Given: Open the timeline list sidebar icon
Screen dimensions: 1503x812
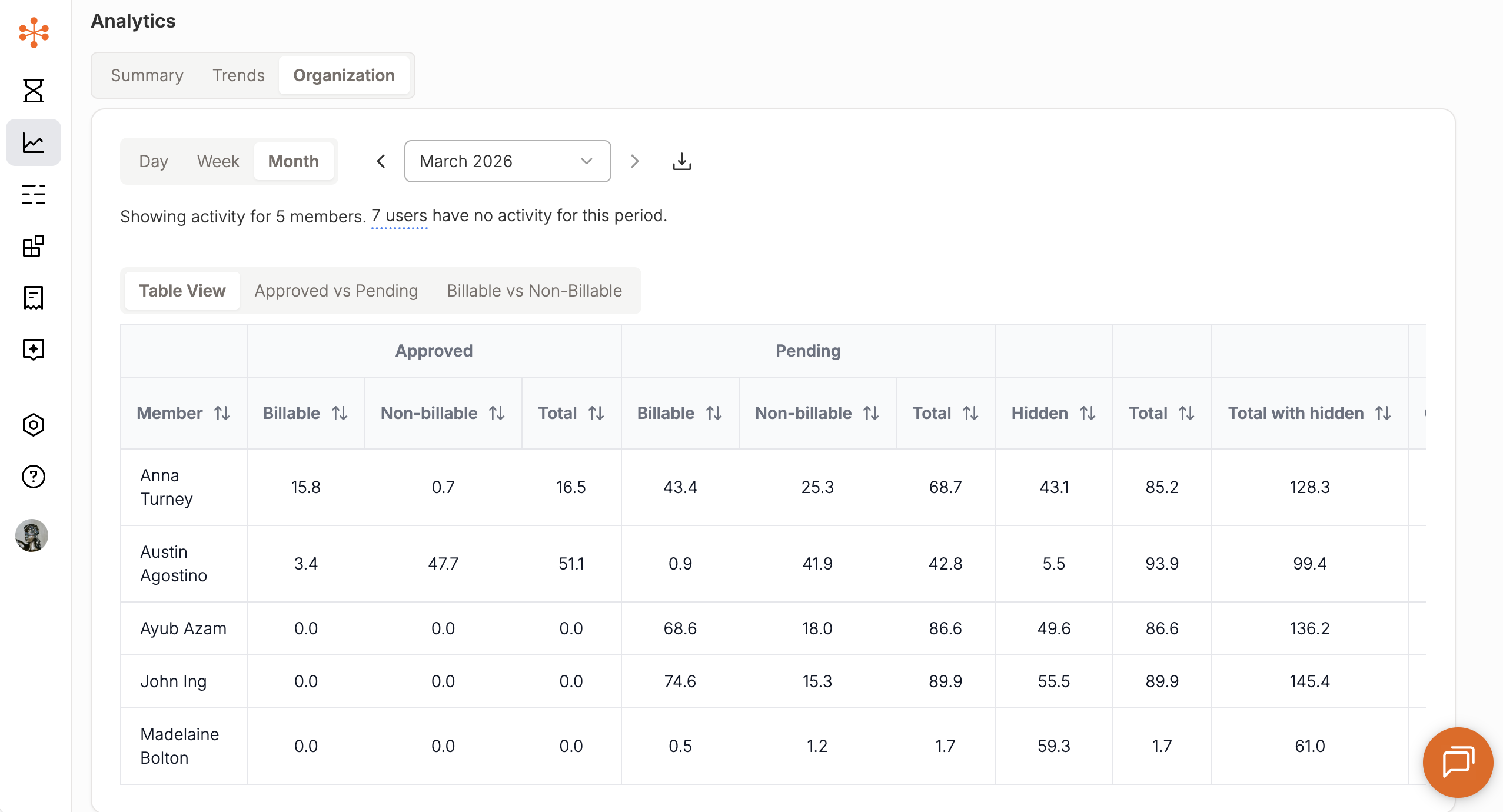Looking at the screenshot, I should 34,194.
